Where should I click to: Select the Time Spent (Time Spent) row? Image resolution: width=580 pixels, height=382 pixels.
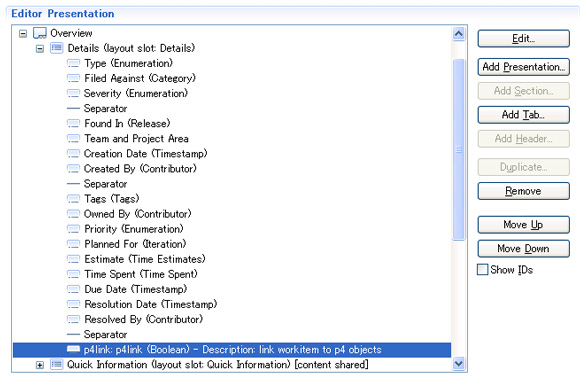[x=141, y=274]
